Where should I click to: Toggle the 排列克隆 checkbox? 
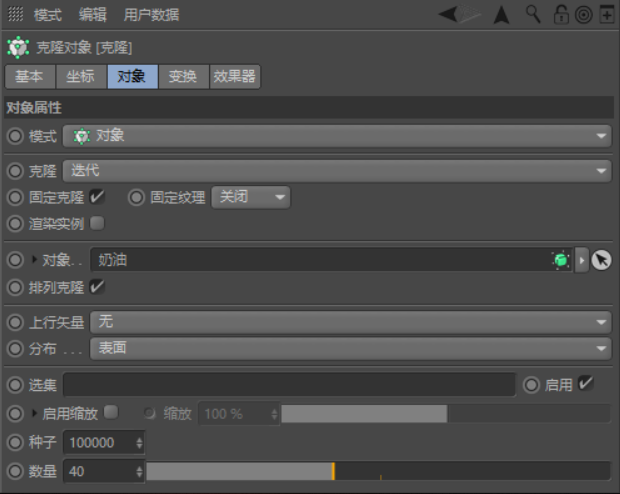point(97,287)
